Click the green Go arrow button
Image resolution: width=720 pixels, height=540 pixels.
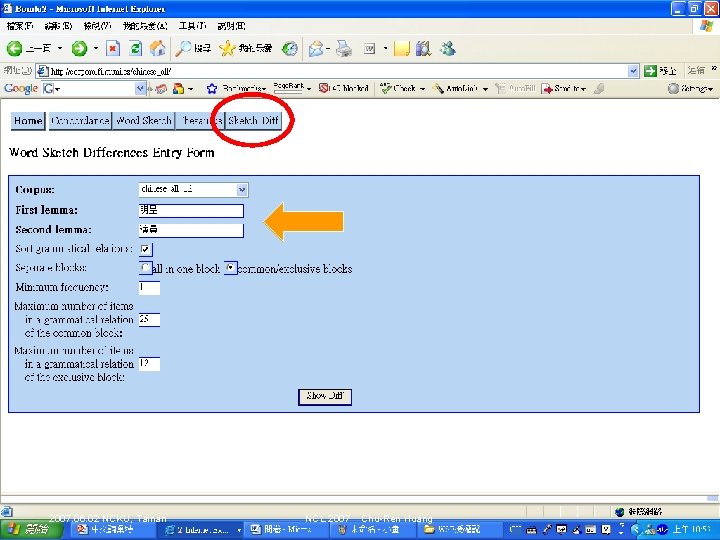pyautogui.click(x=650, y=71)
